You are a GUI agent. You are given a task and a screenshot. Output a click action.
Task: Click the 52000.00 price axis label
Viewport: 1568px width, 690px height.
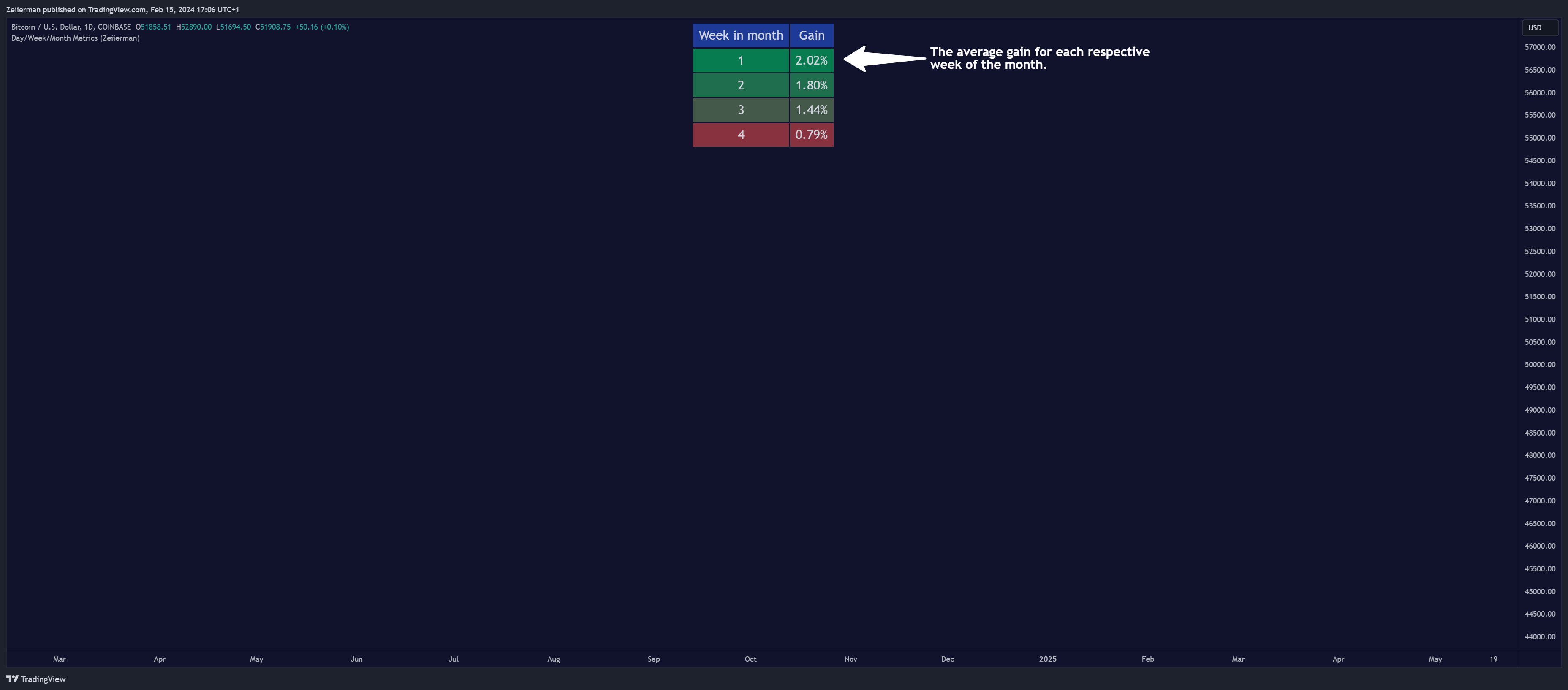(x=1539, y=274)
